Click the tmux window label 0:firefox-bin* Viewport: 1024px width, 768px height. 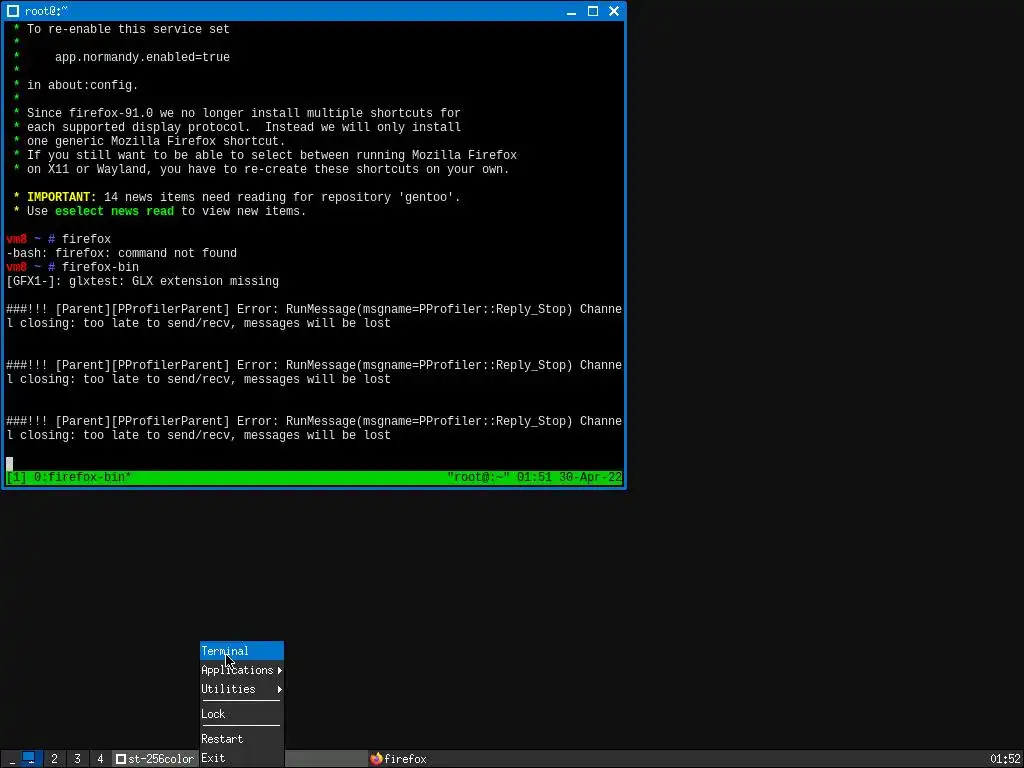(x=82, y=477)
